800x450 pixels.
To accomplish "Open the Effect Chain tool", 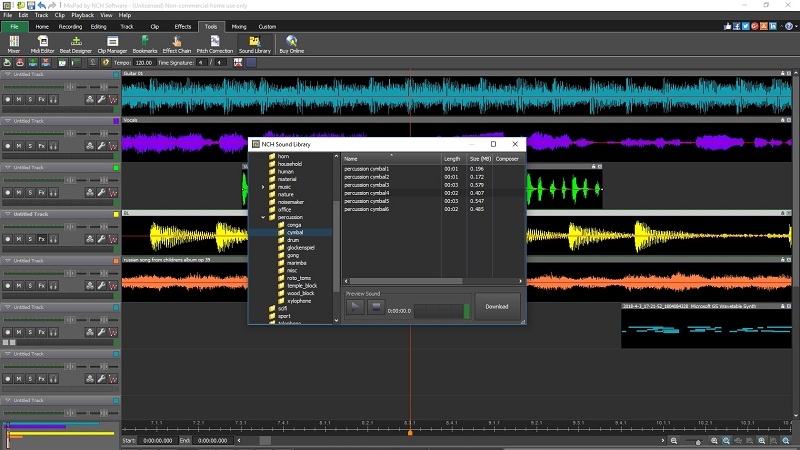I will pyautogui.click(x=177, y=44).
